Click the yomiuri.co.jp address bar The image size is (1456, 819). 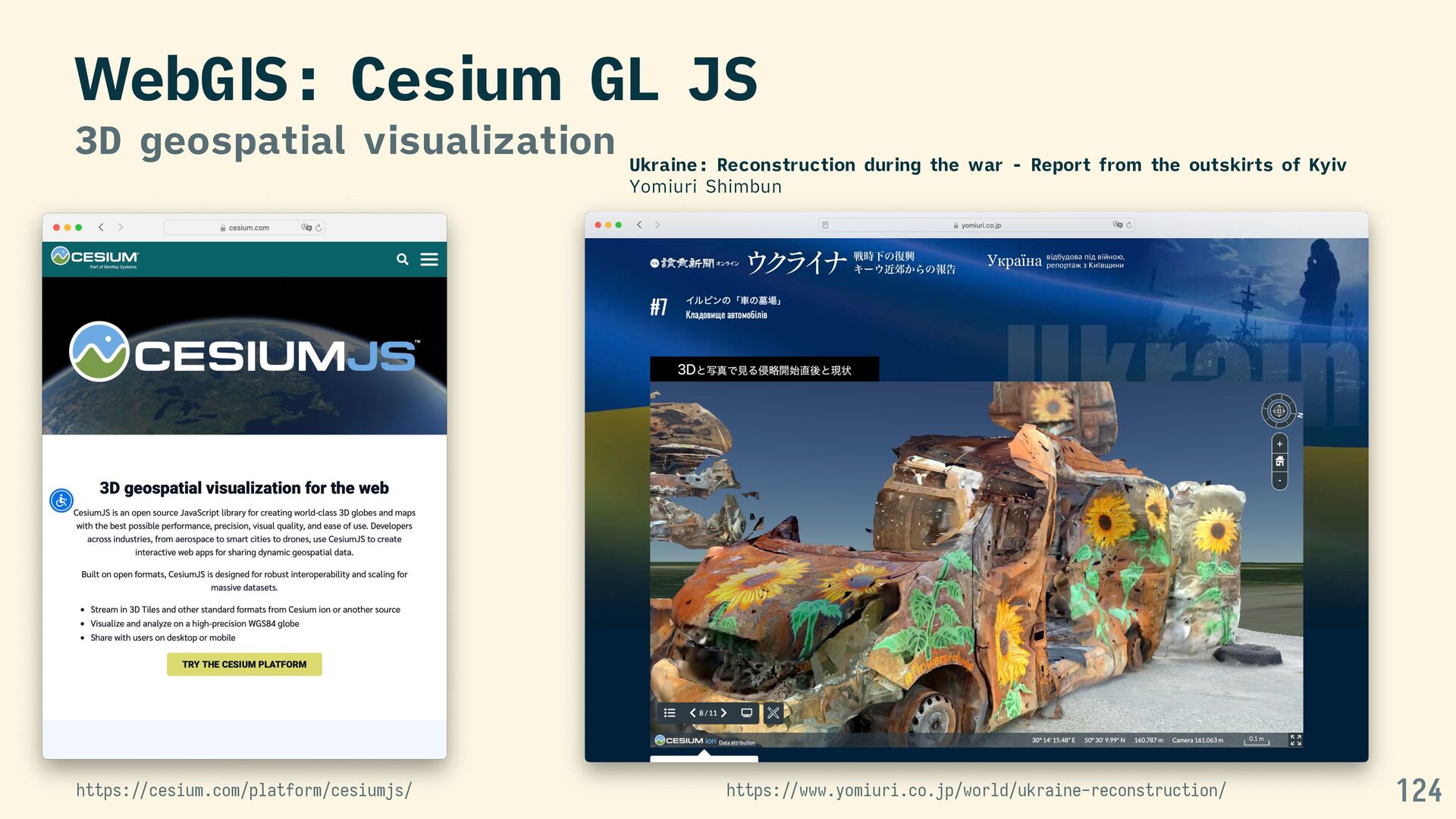[981, 225]
